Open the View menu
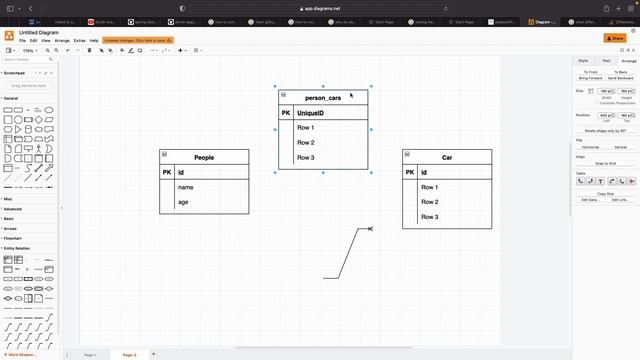Viewport: 640px width, 360px height. [x=46, y=41]
